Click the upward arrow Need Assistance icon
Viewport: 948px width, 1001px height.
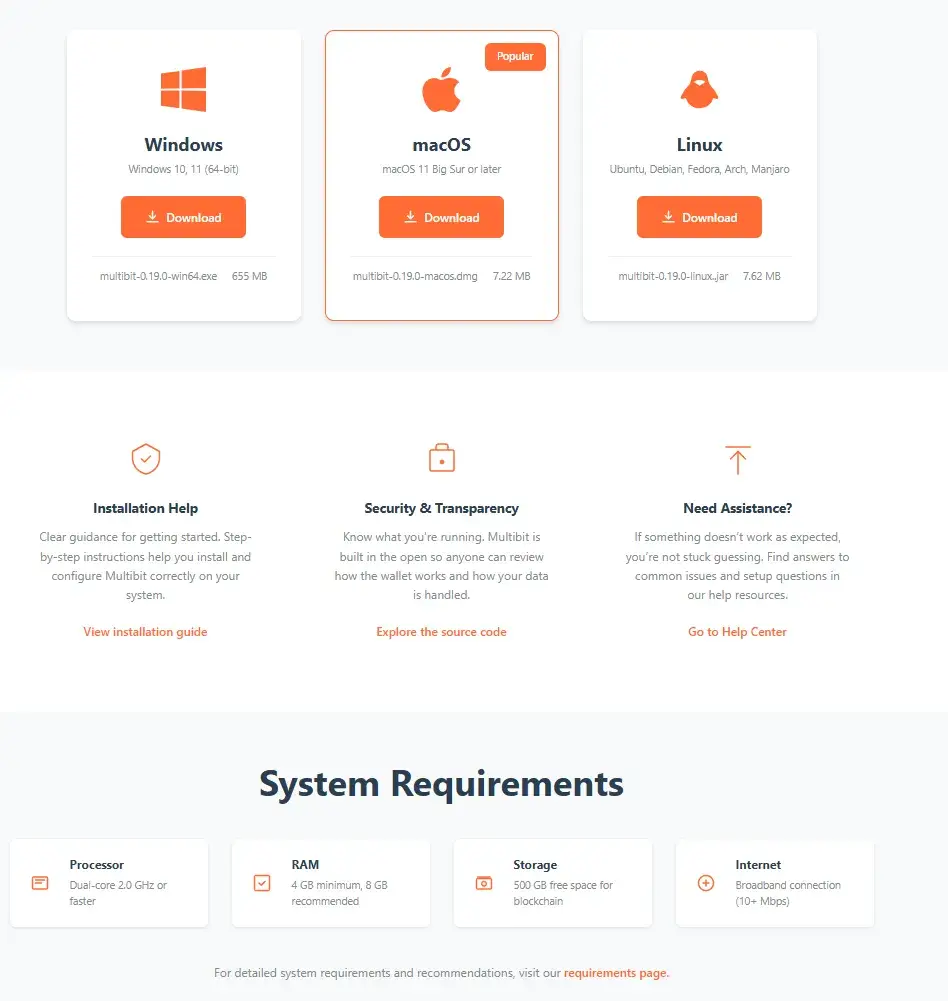point(737,460)
